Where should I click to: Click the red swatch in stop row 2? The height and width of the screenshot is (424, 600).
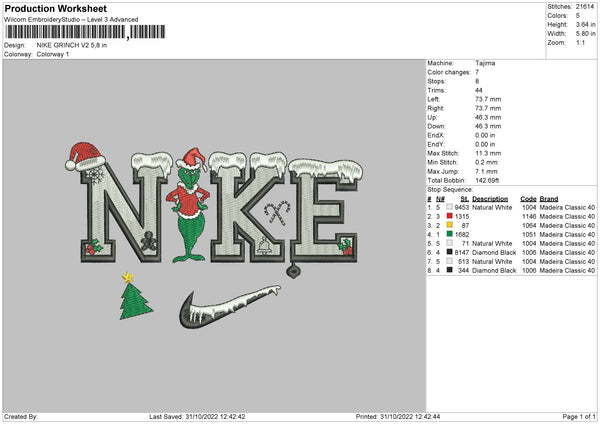[x=449, y=216]
